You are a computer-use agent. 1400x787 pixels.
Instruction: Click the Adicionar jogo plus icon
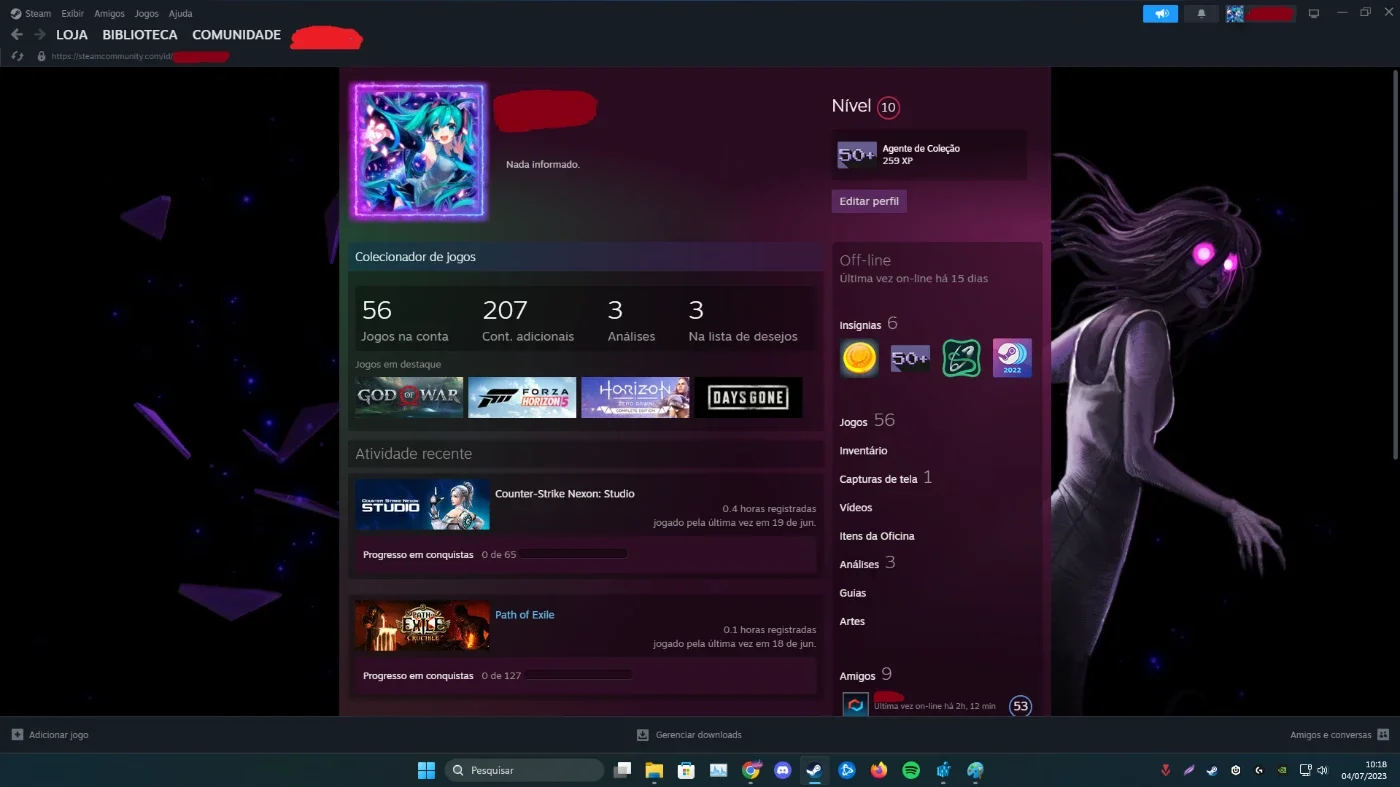click(x=17, y=734)
